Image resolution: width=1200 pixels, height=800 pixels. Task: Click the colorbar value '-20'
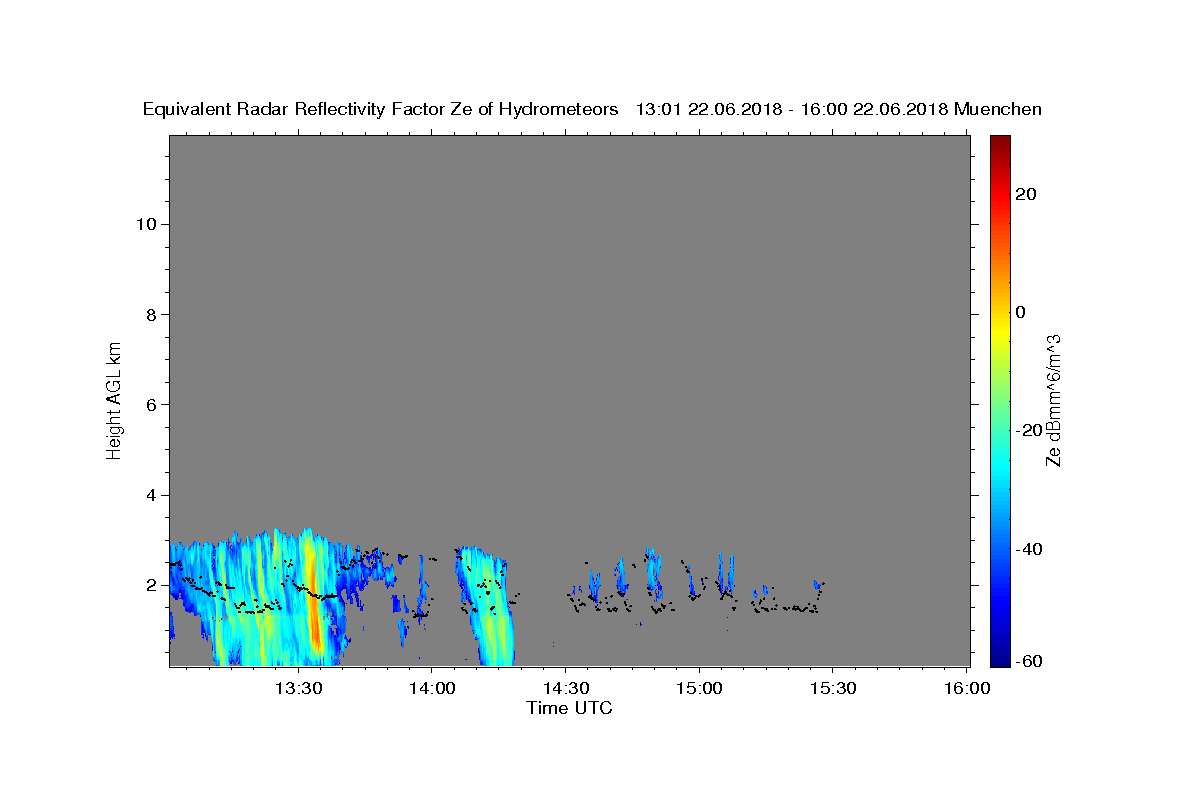click(1030, 430)
